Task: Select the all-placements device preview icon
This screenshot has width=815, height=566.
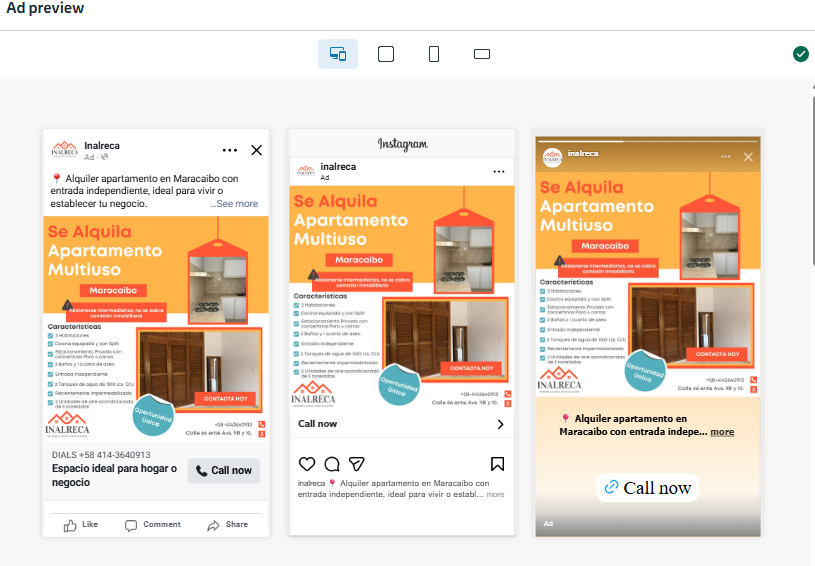Action: (x=338, y=54)
